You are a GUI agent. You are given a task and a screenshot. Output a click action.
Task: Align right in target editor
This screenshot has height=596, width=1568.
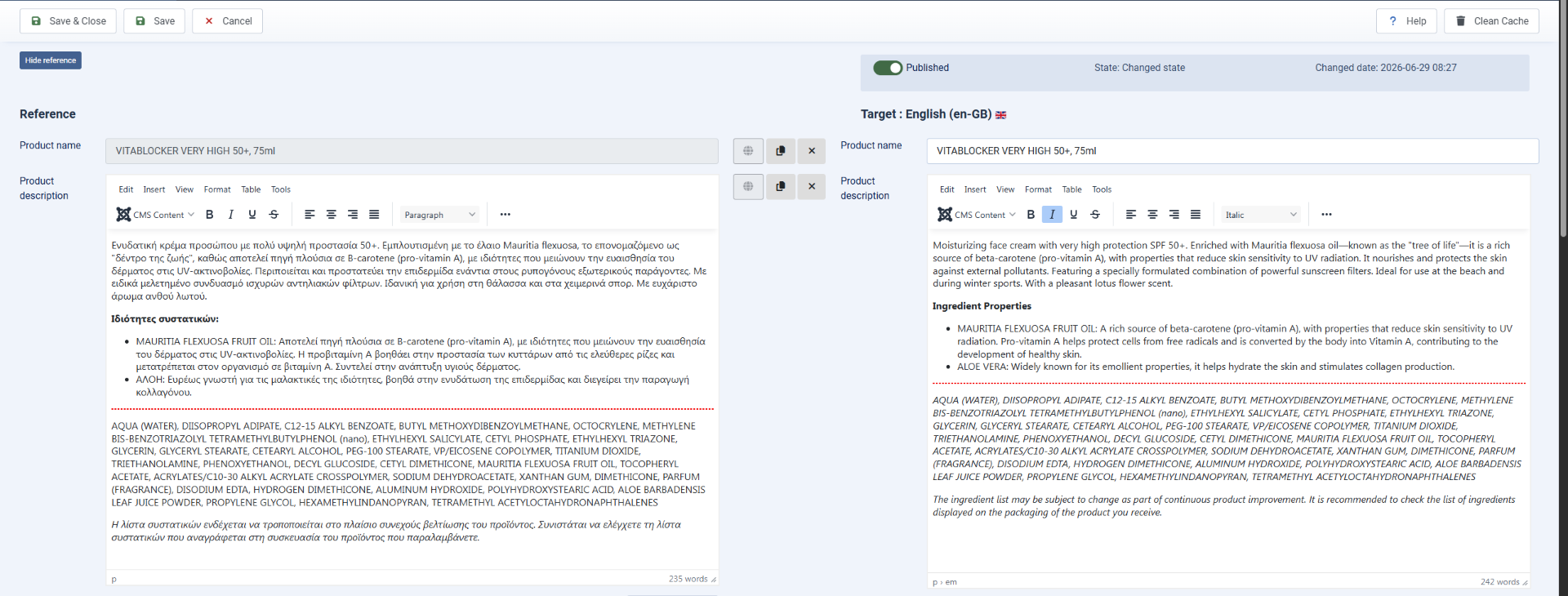(1174, 215)
